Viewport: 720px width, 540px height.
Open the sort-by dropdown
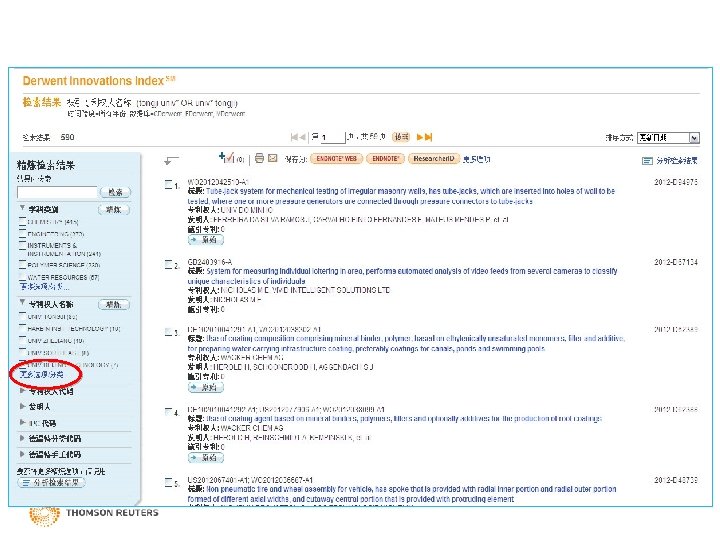[x=668, y=137]
